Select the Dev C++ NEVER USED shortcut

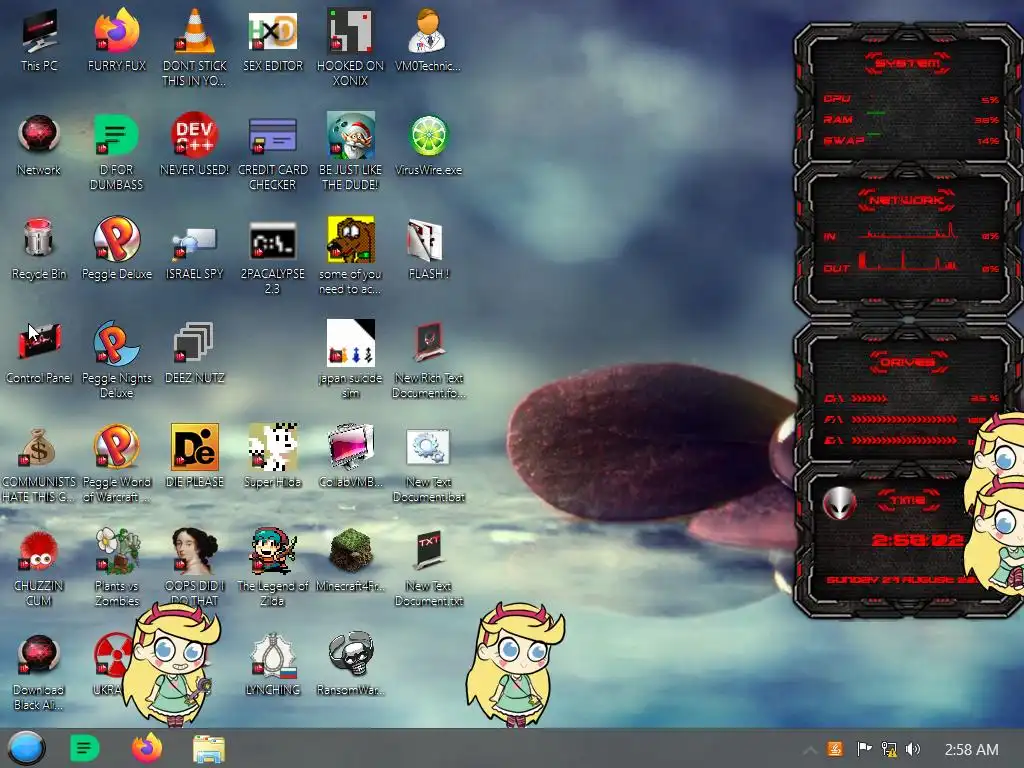pyautogui.click(x=195, y=145)
